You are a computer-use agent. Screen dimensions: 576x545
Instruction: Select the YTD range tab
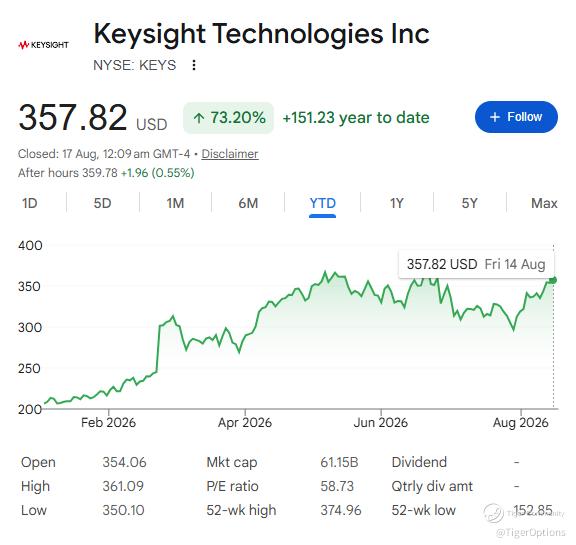pos(323,203)
